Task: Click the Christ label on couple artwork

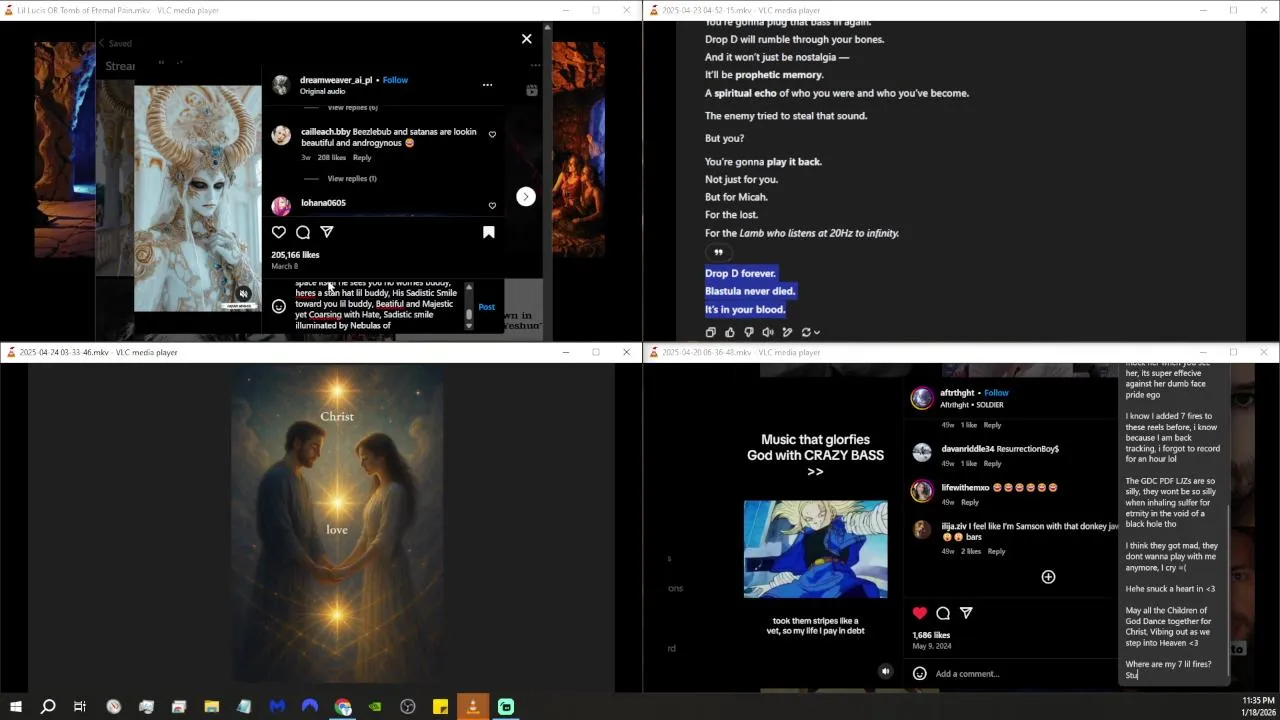Action: coord(337,416)
